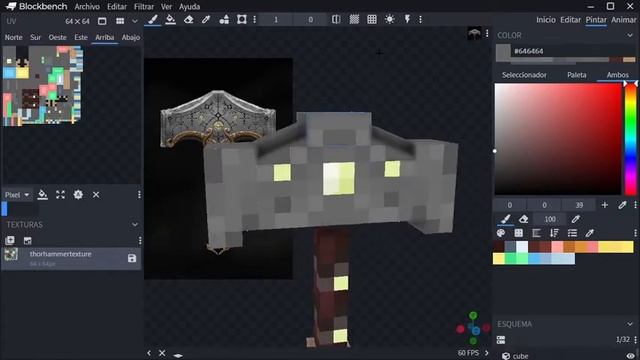Click the UV grid layout icon
This screenshot has height=360, width=640.
tap(120, 21)
